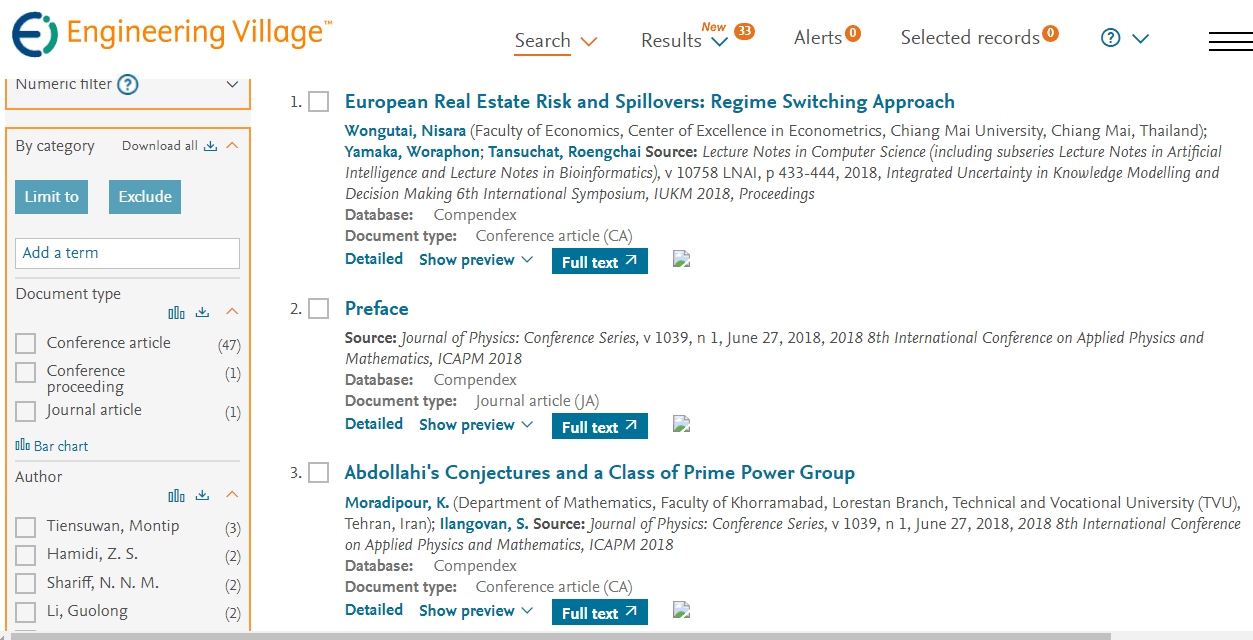Check the Journal article filter
This screenshot has height=640, width=1253.
(x=26, y=411)
